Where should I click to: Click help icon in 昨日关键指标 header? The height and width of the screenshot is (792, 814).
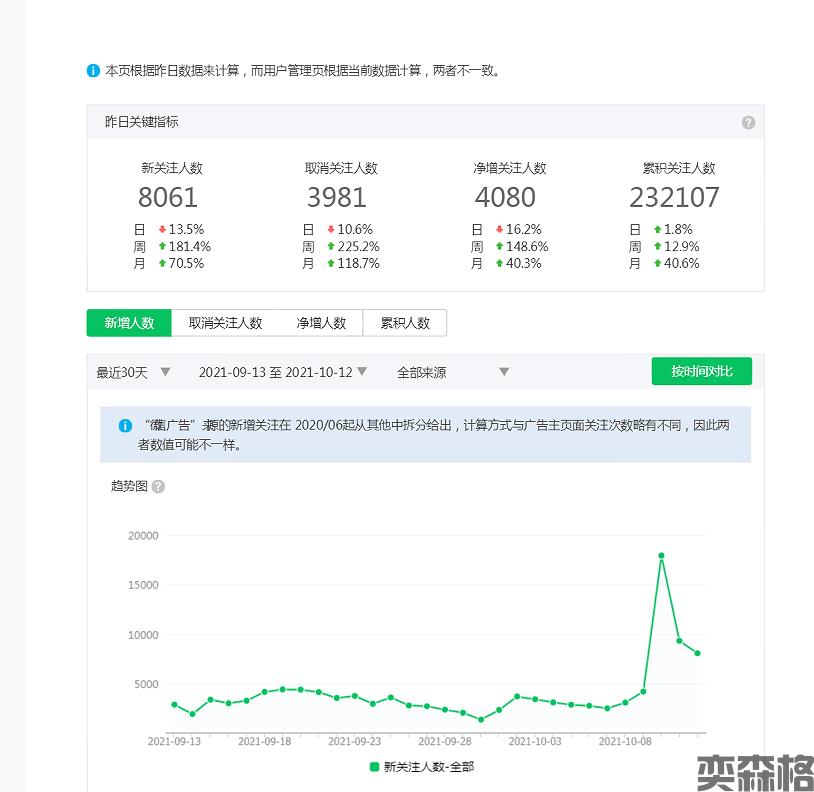[x=748, y=123]
